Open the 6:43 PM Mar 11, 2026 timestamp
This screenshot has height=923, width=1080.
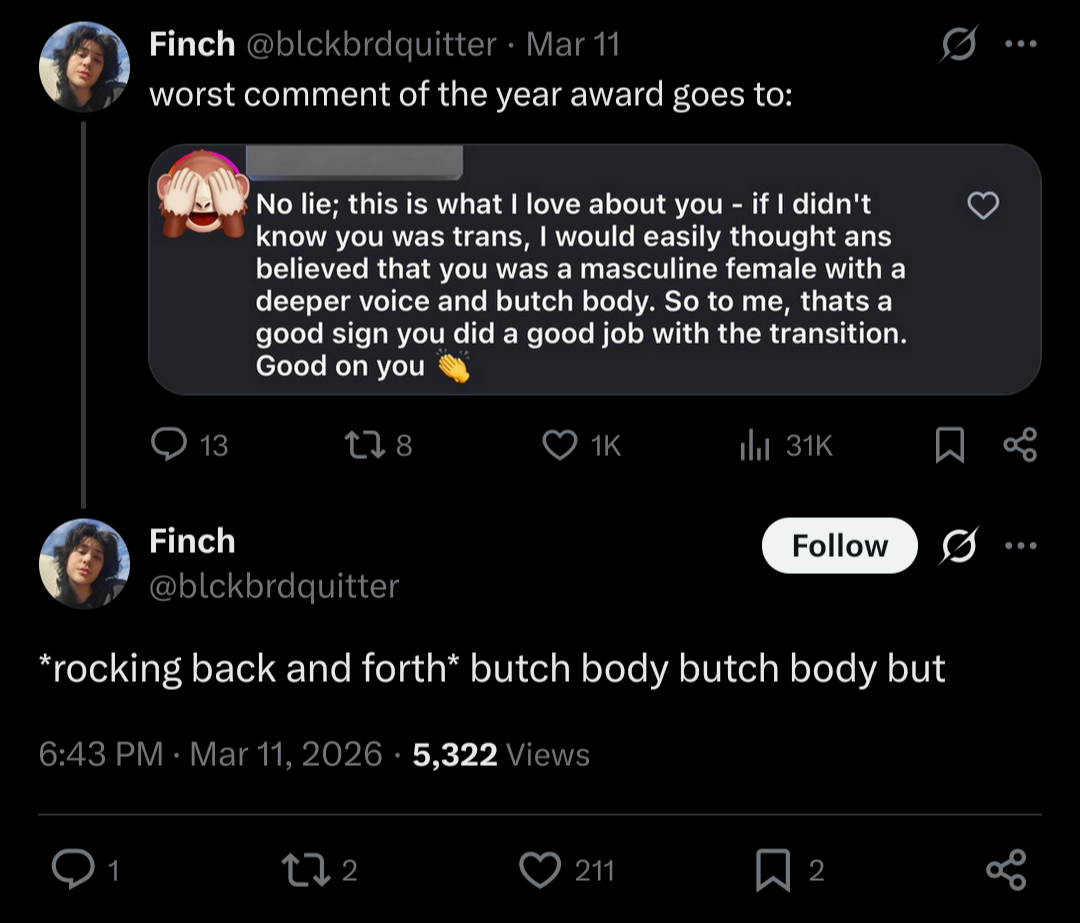click(x=210, y=754)
